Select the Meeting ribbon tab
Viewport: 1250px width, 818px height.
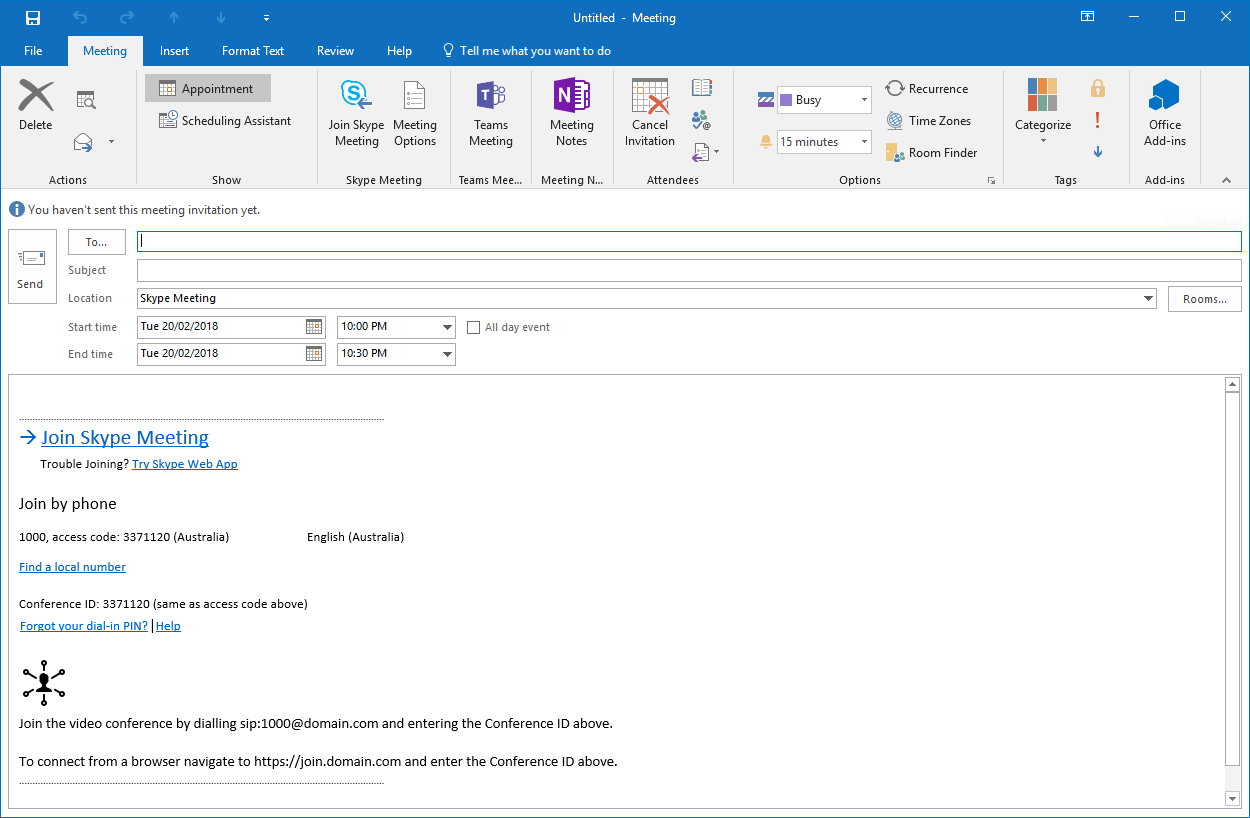click(105, 51)
